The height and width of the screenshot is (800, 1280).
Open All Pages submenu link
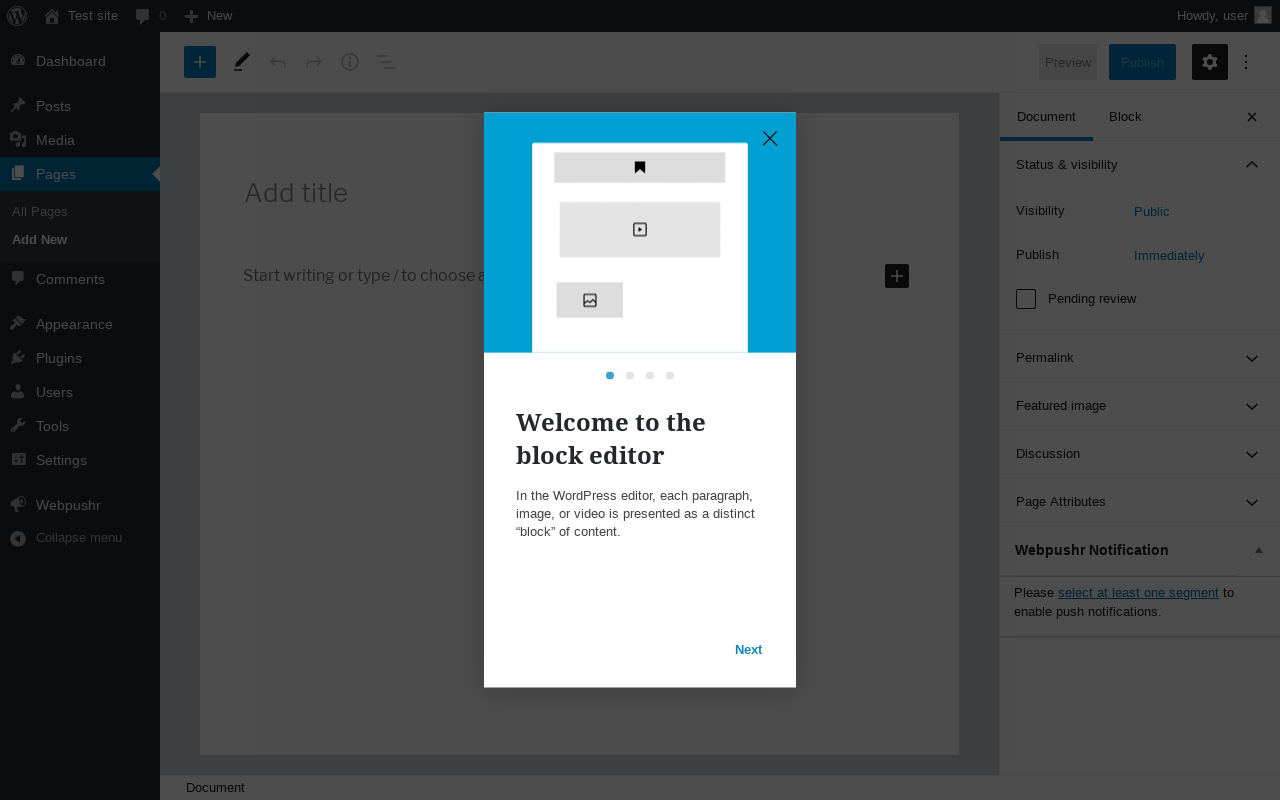point(40,212)
